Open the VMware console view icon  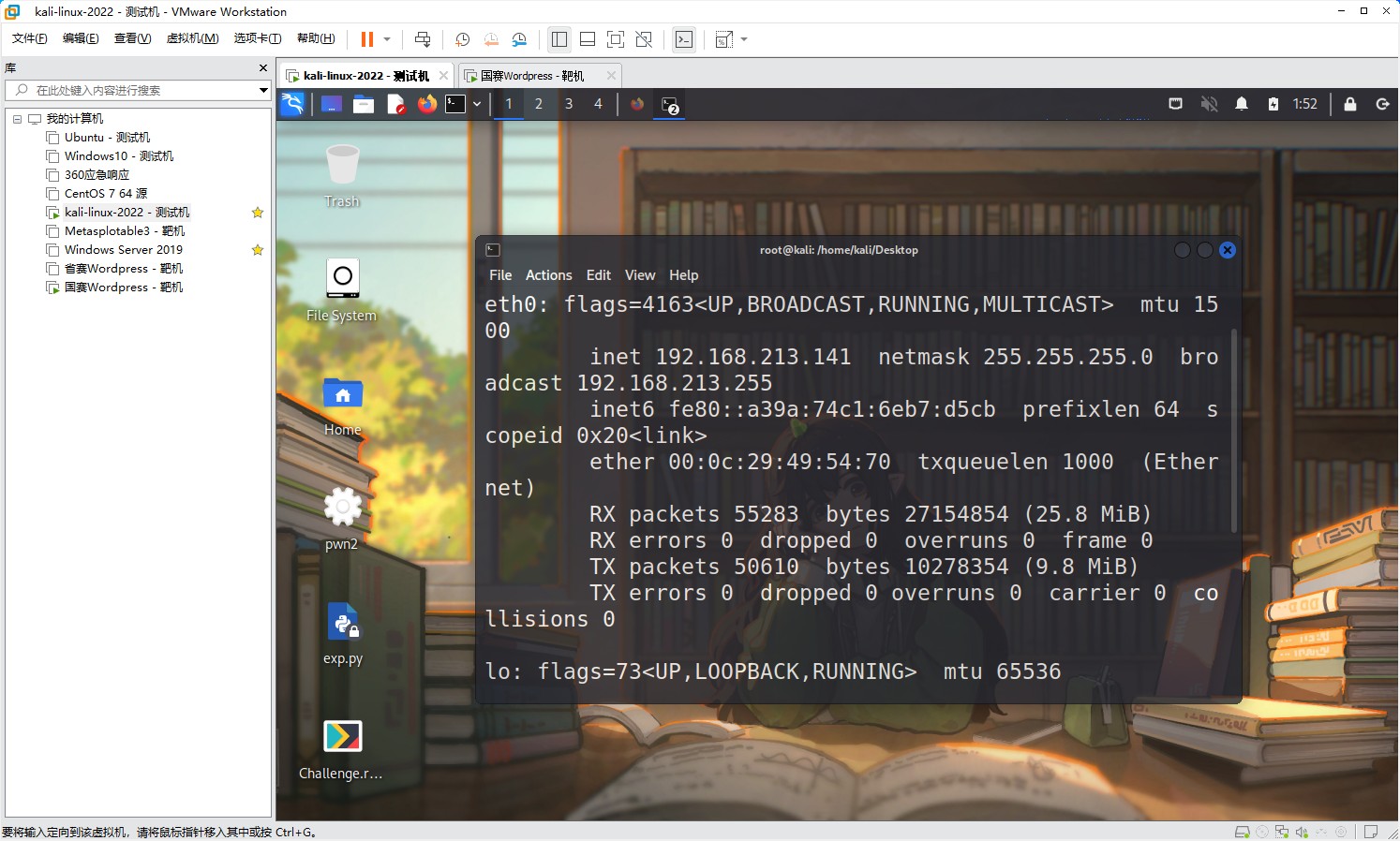[x=684, y=39]
